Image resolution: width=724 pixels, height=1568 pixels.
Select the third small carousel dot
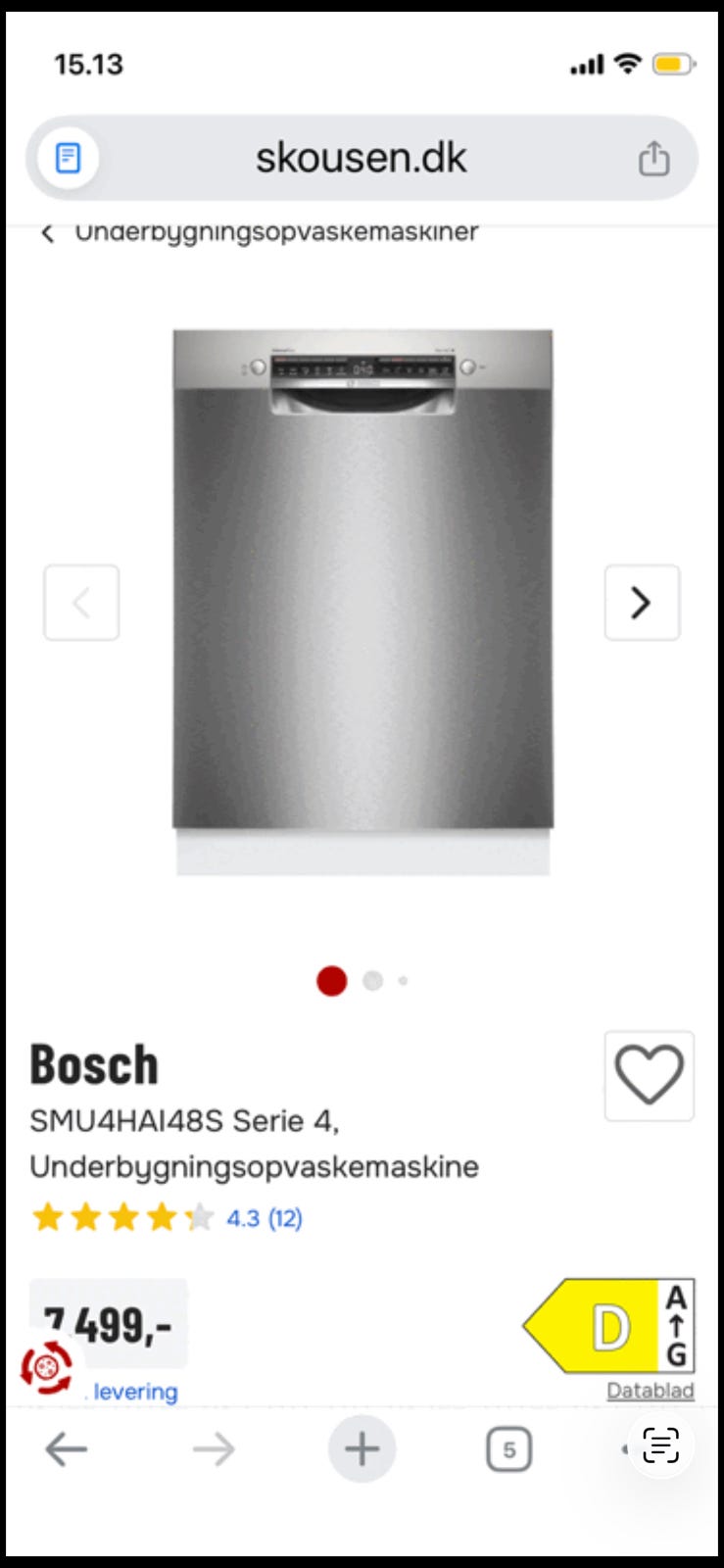(x=403, y=980)
